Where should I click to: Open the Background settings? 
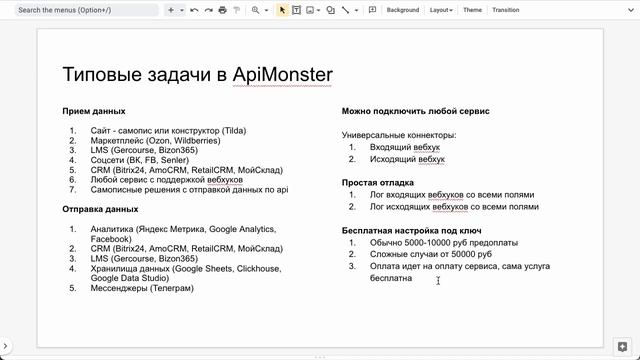point(403,10)
